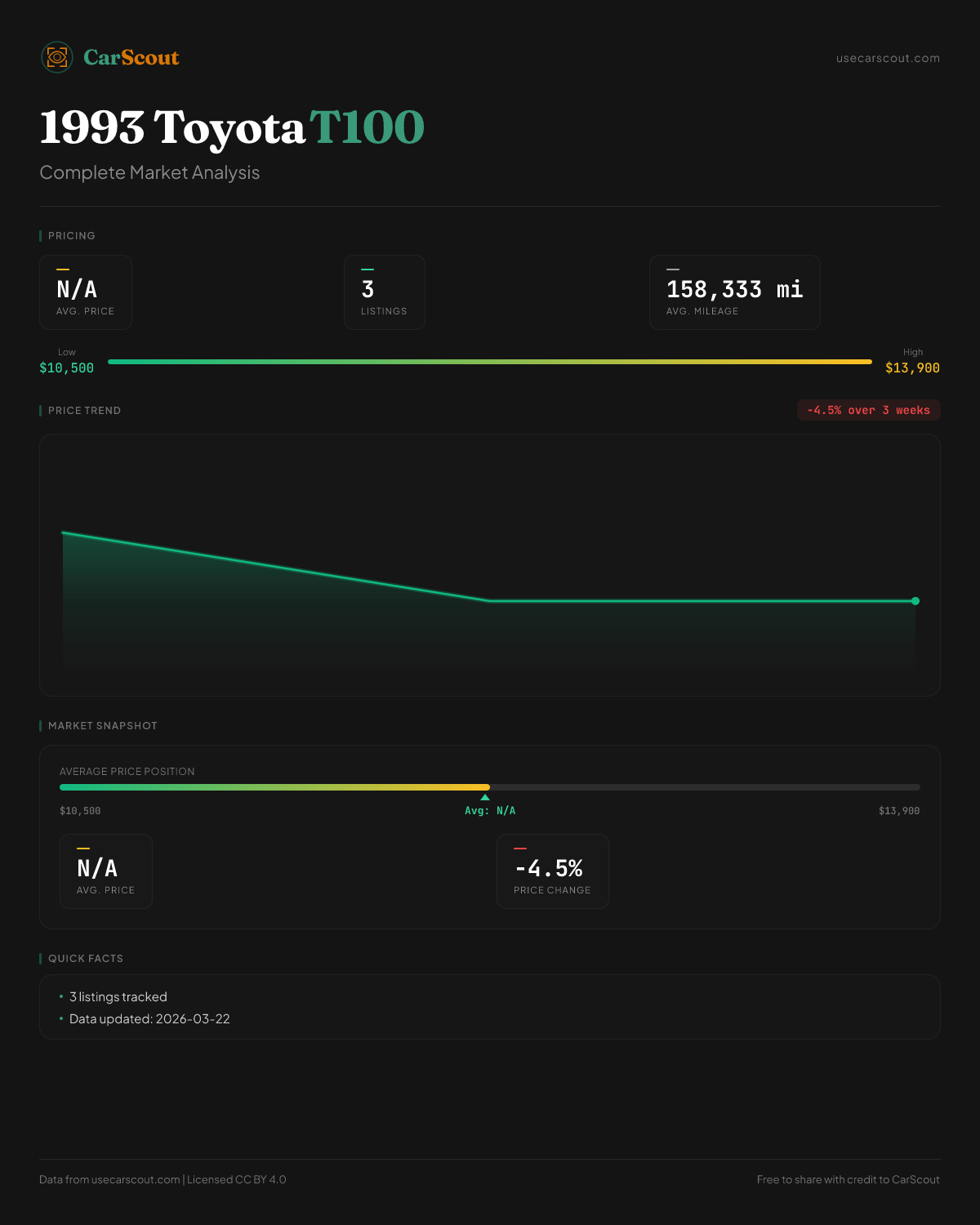The image size is (980, 1225).
Task: Click the 3 listings tracked fact
Action: (x=118, y=997)
